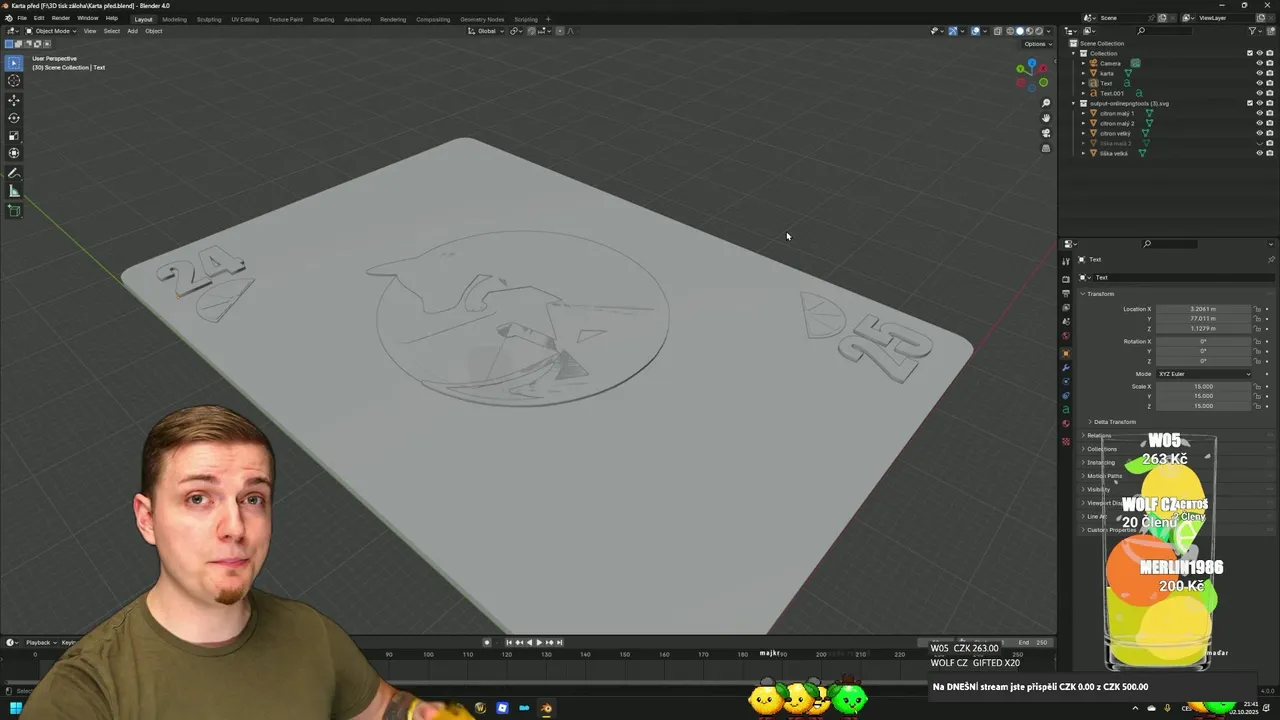This screenshot has width=1280, height=720.
Task: Toggle viewport X-ray mode
Action: [x=998, y=31]
